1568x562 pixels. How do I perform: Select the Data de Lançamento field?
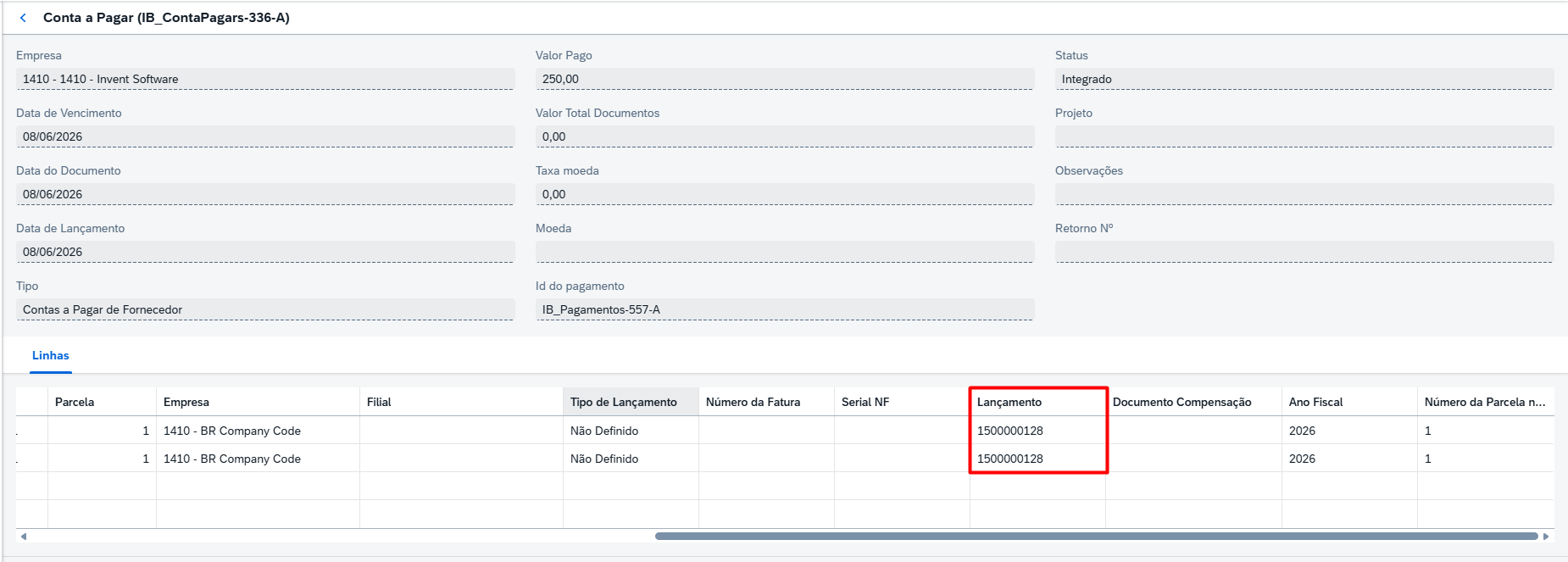265,252
